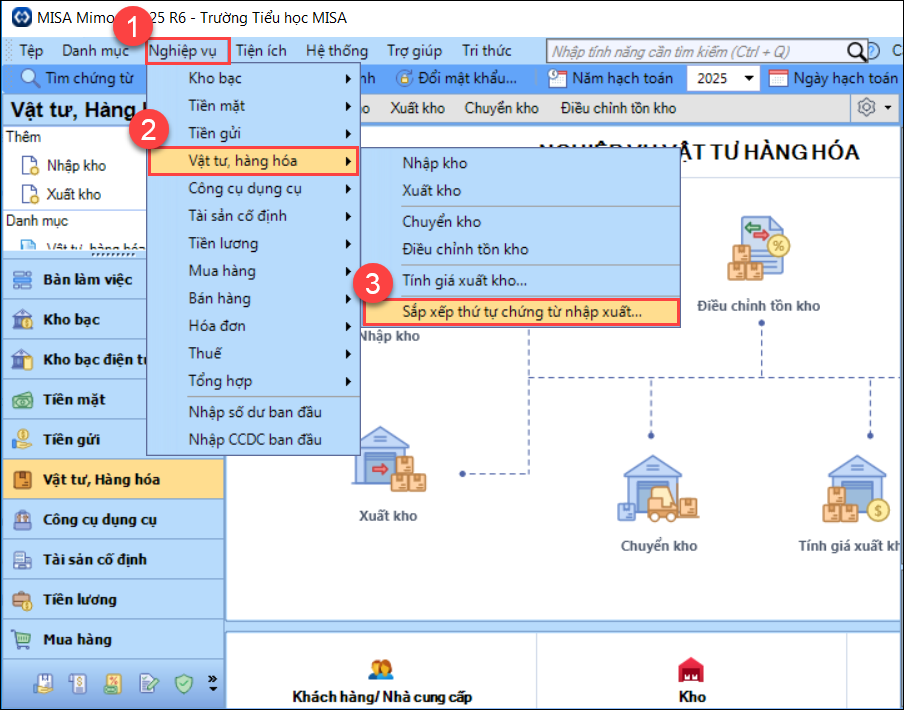Image resolution: width=904 pixels, height=710 pixels.
Task: Click the magnifier icon in the feature search box
Action: point(856,52)
